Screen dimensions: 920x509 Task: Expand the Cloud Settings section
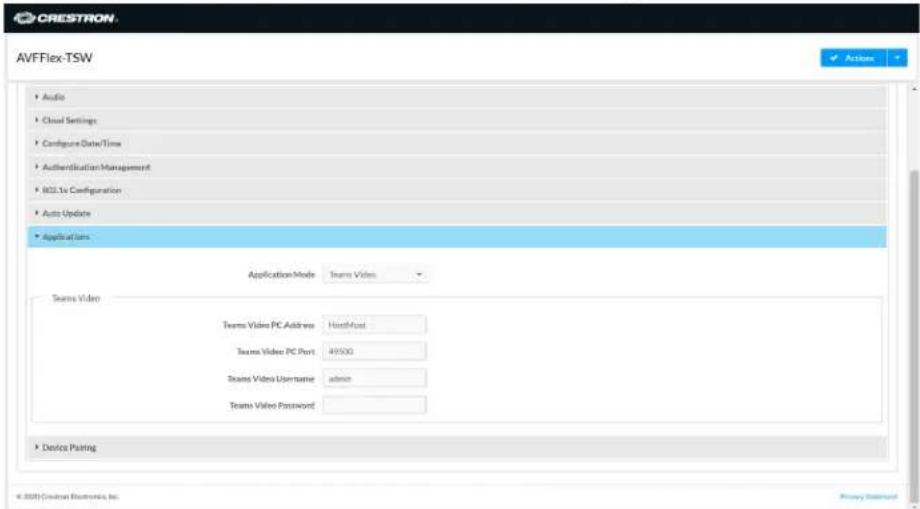tap(457, 120)
